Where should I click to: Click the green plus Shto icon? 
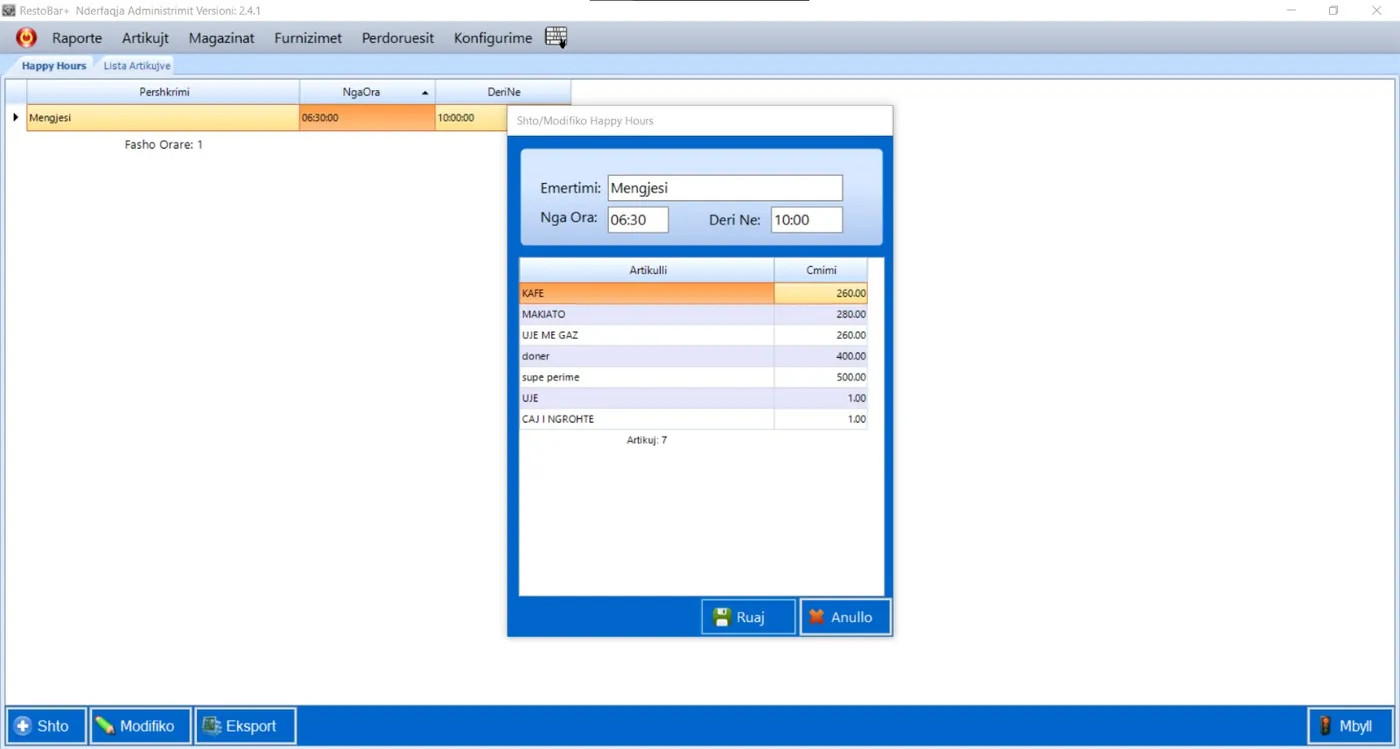[23, 726]
